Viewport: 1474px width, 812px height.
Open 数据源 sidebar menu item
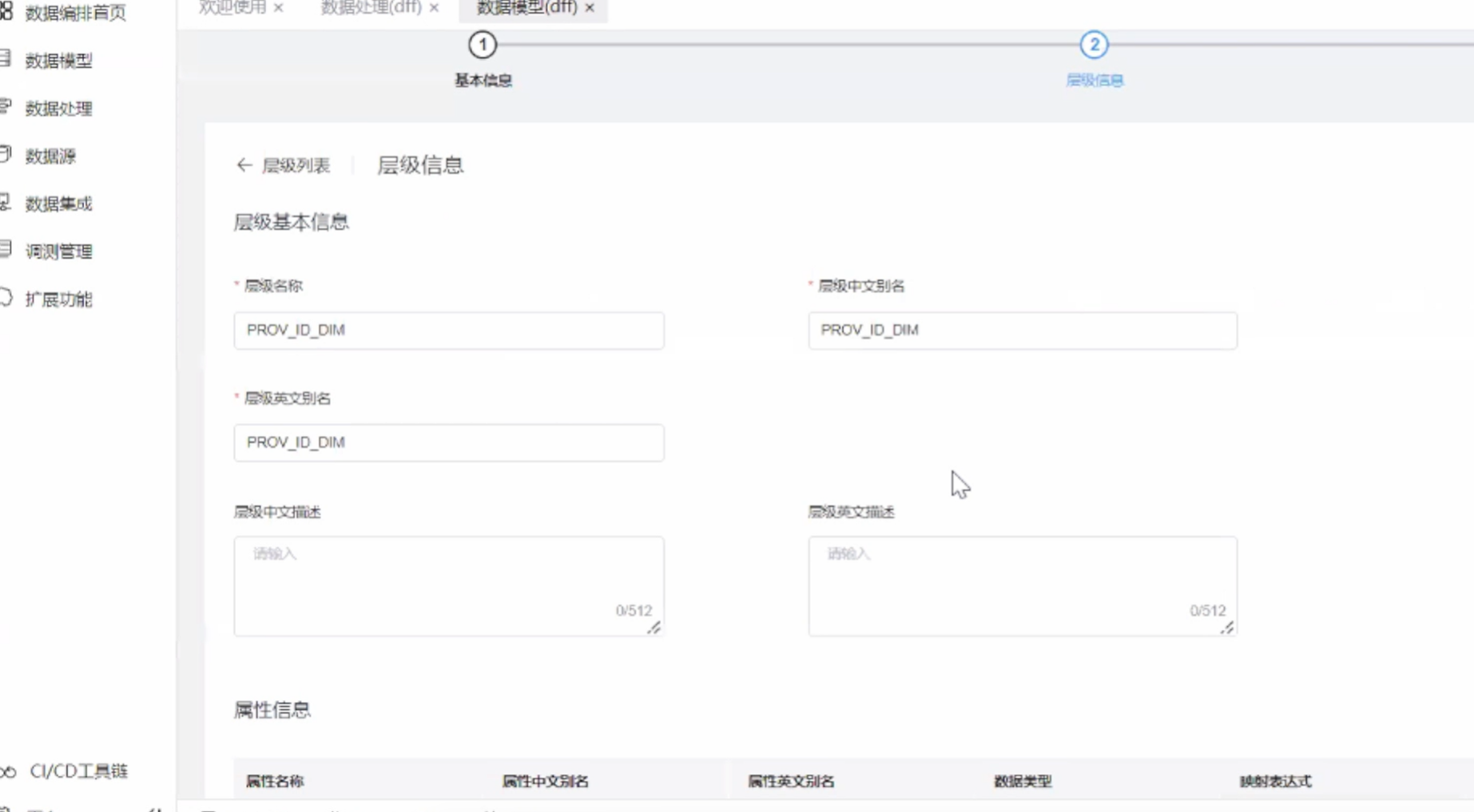pos(50,156)
